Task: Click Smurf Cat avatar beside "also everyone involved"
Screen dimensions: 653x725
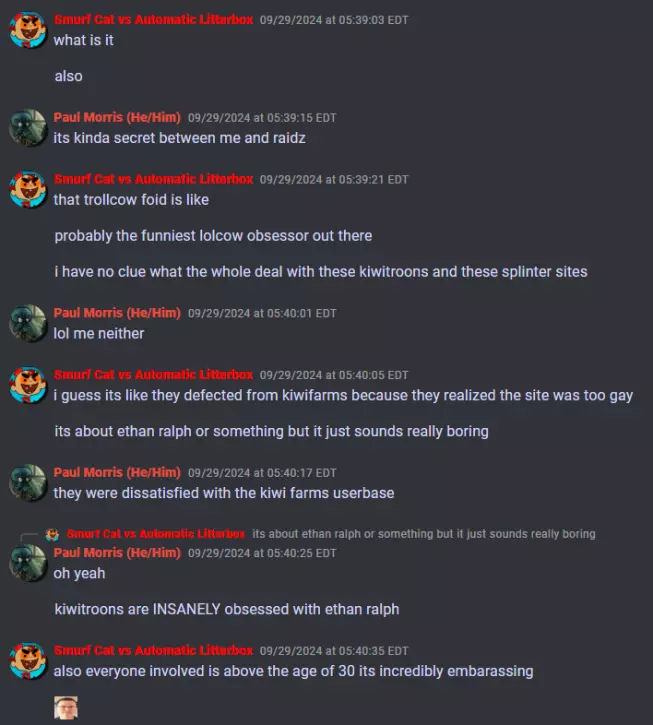Action: 28,661
